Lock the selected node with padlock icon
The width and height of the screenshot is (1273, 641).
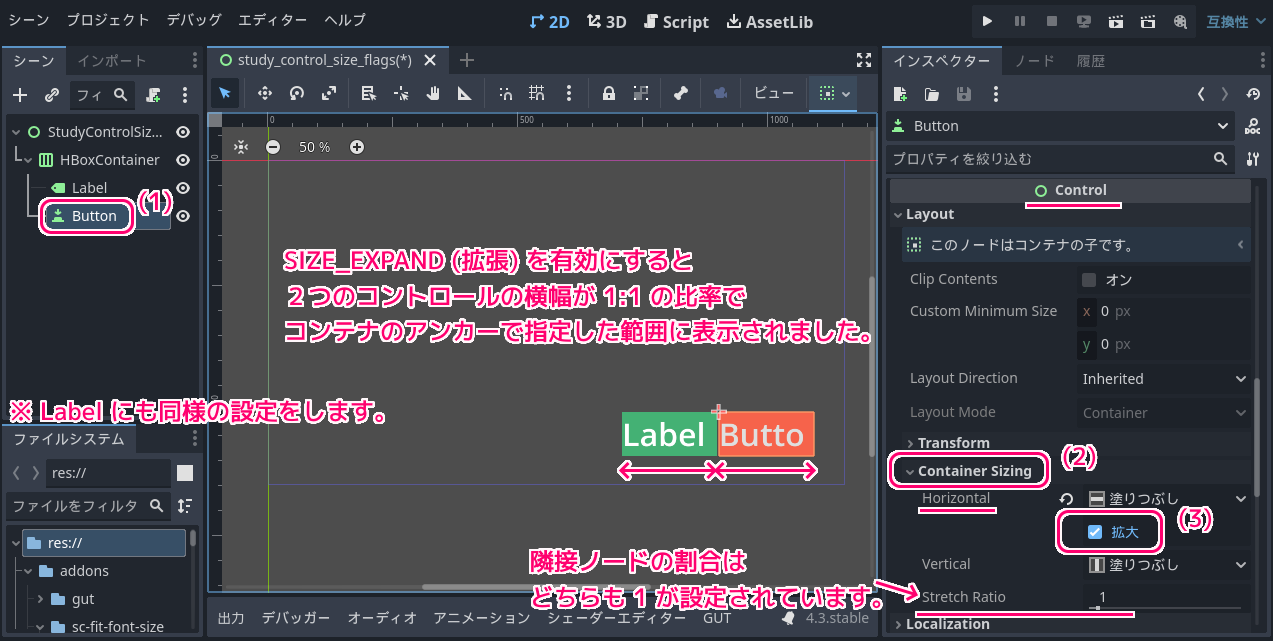(x=608, y=94)
